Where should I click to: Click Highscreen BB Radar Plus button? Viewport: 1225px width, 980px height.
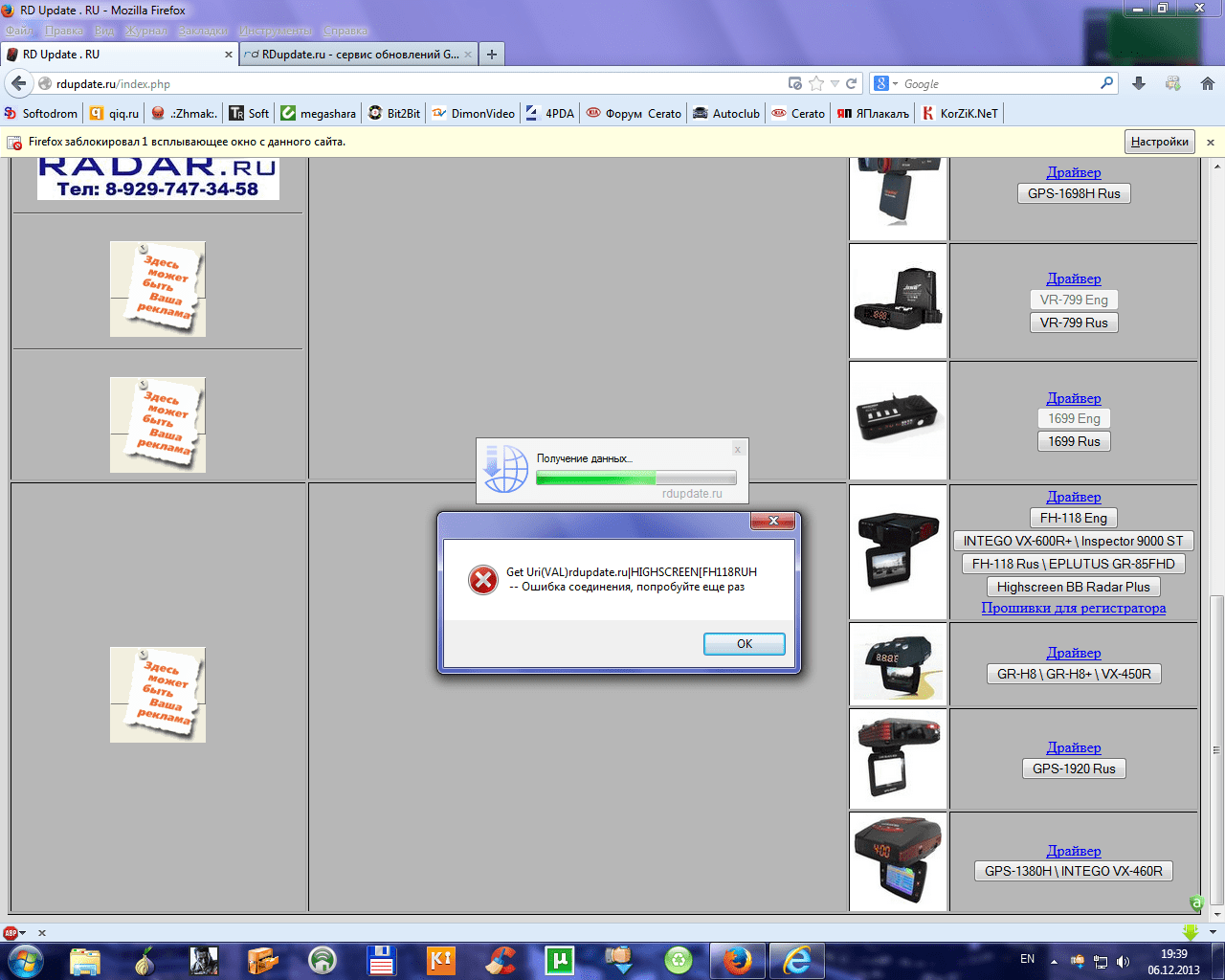point(1074,587)
